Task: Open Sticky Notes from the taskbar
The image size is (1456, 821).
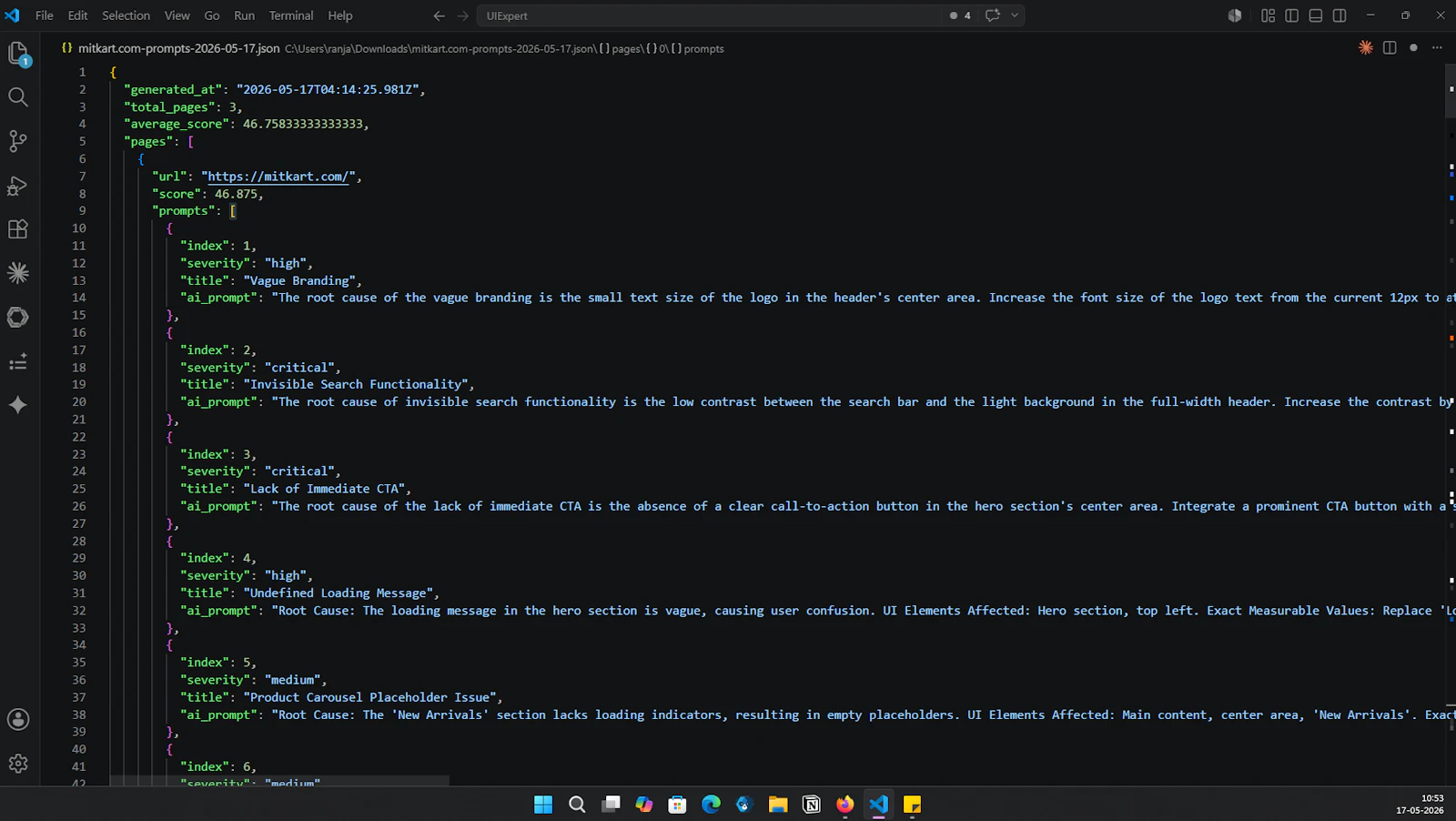Action: (x=912, y=804)
